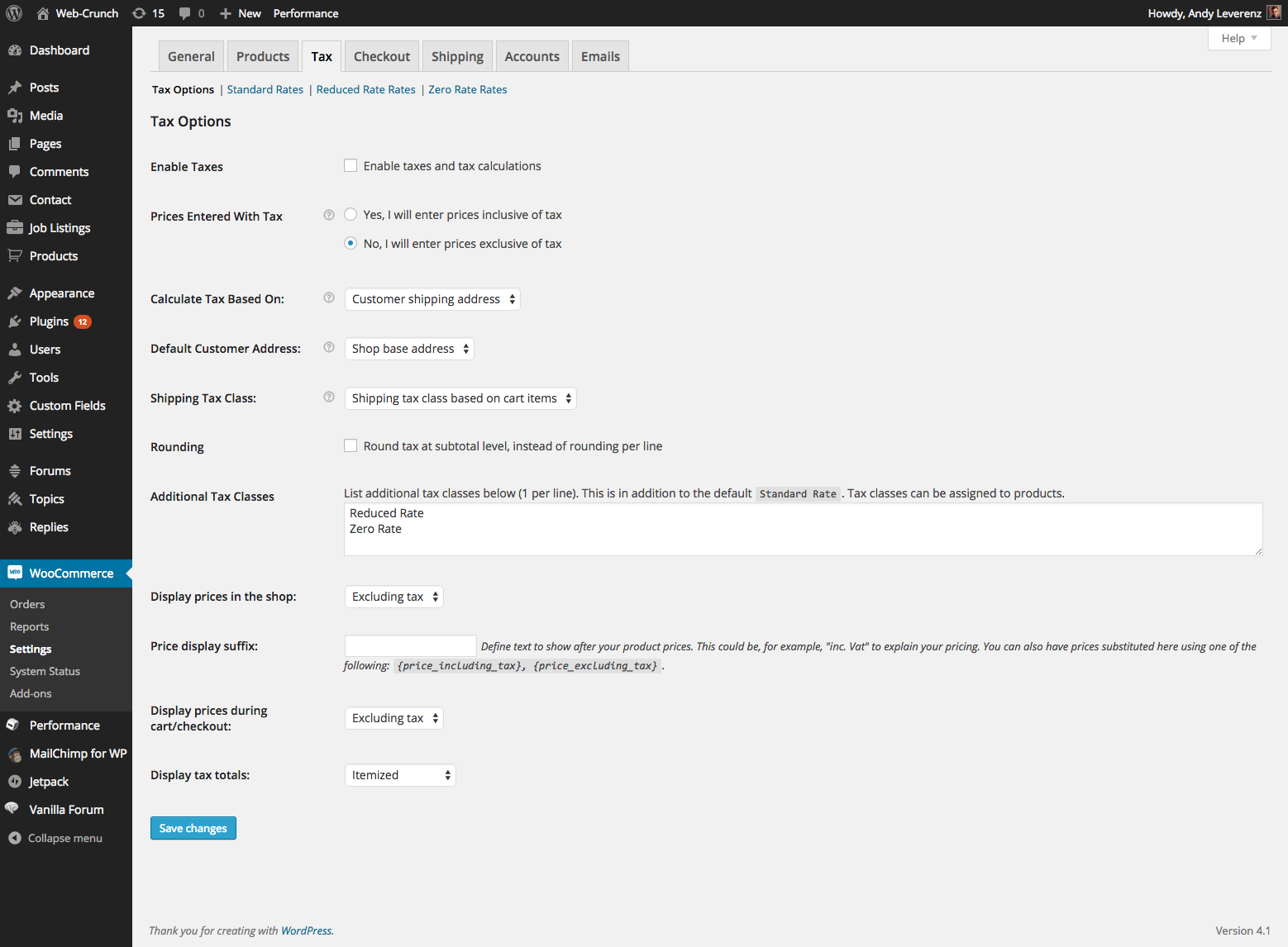Click the Tools wrench icon
Screen dimensions: 1288x947
15,378
